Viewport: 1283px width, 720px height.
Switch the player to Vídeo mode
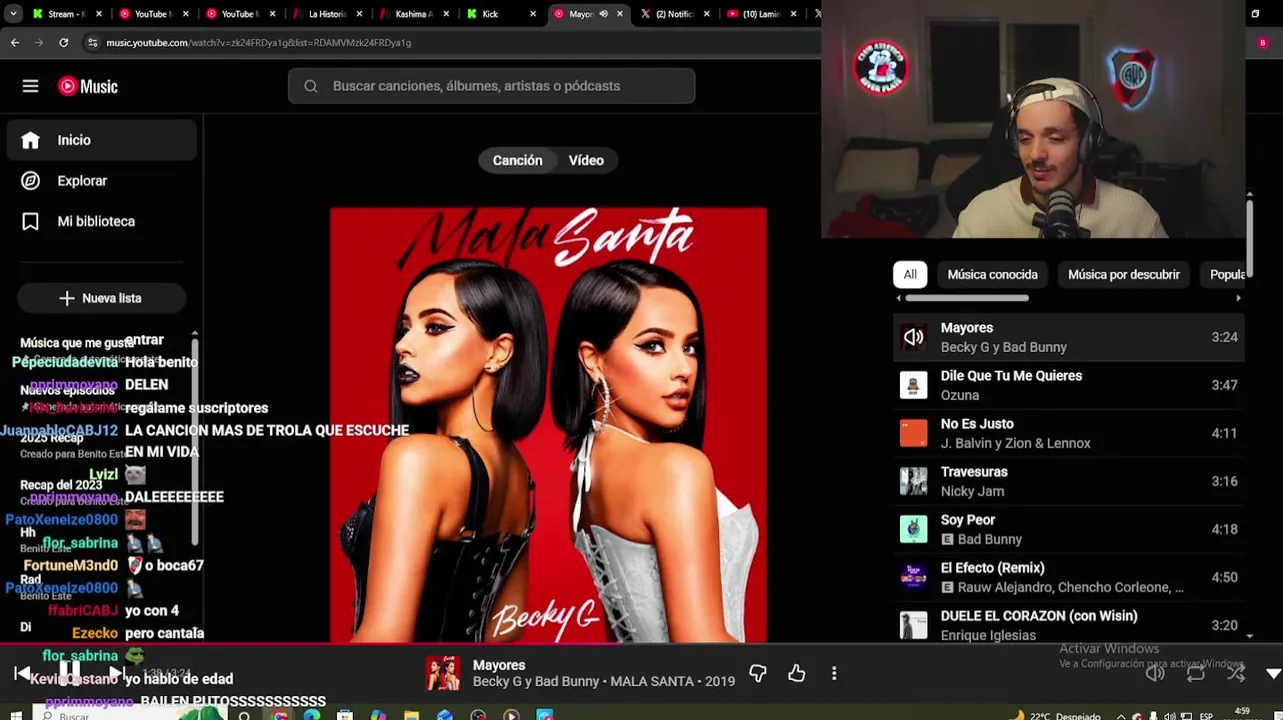click(586, 160)
